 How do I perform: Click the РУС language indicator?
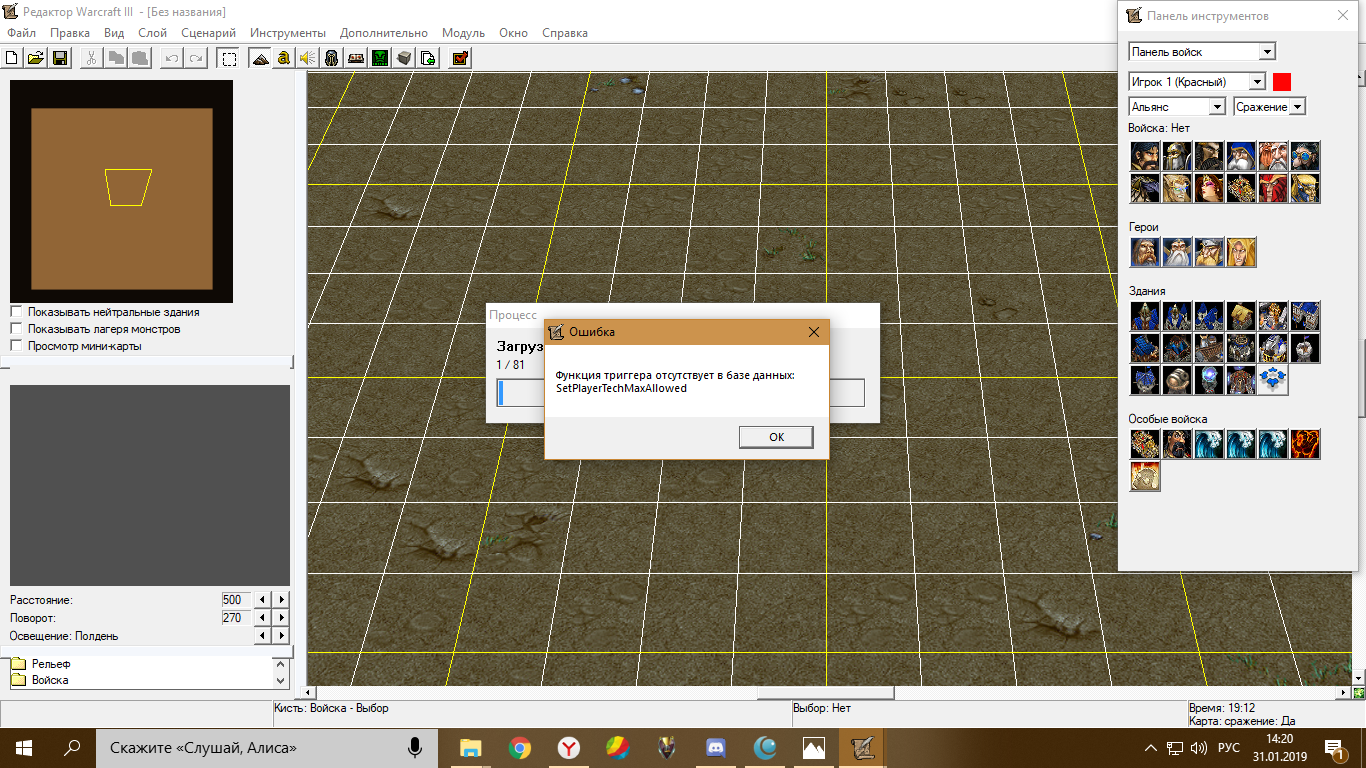tap(1229, 747)
